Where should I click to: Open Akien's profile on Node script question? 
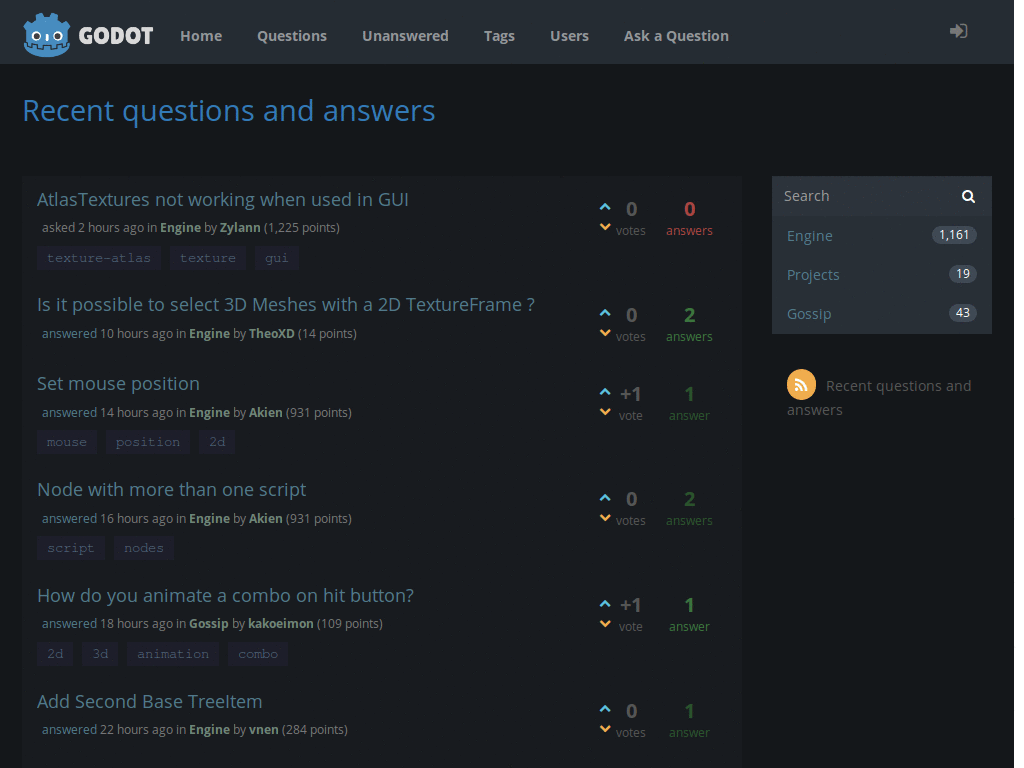coord(266,518)
